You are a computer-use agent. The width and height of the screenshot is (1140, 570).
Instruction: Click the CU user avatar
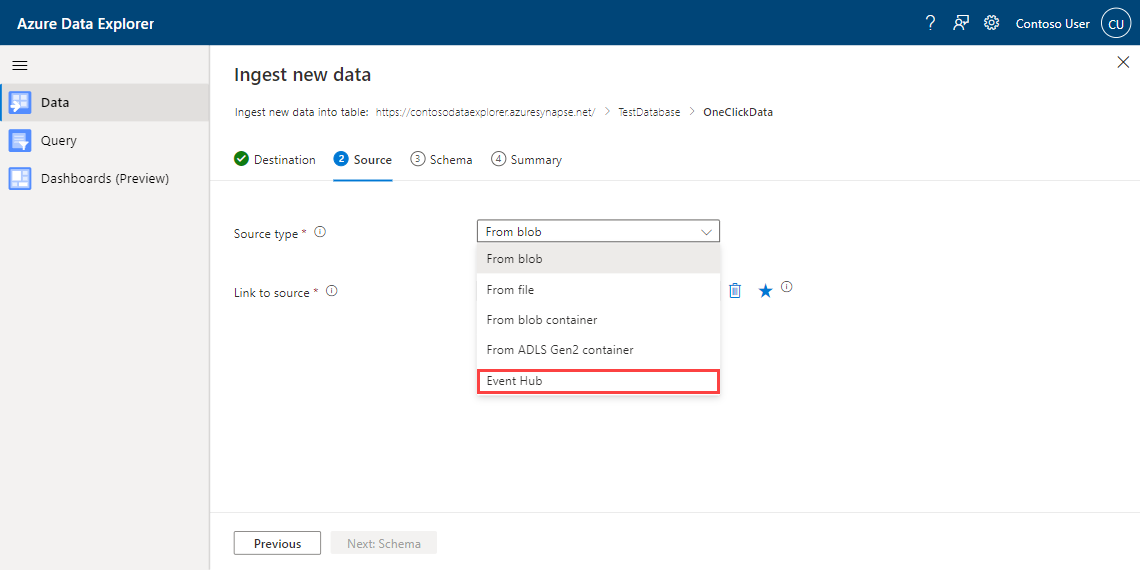coord(1116,23)
